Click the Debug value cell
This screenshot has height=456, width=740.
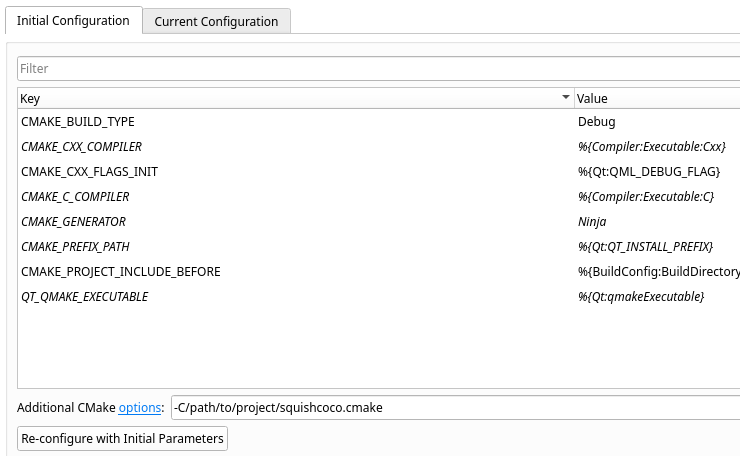point(597,122)
